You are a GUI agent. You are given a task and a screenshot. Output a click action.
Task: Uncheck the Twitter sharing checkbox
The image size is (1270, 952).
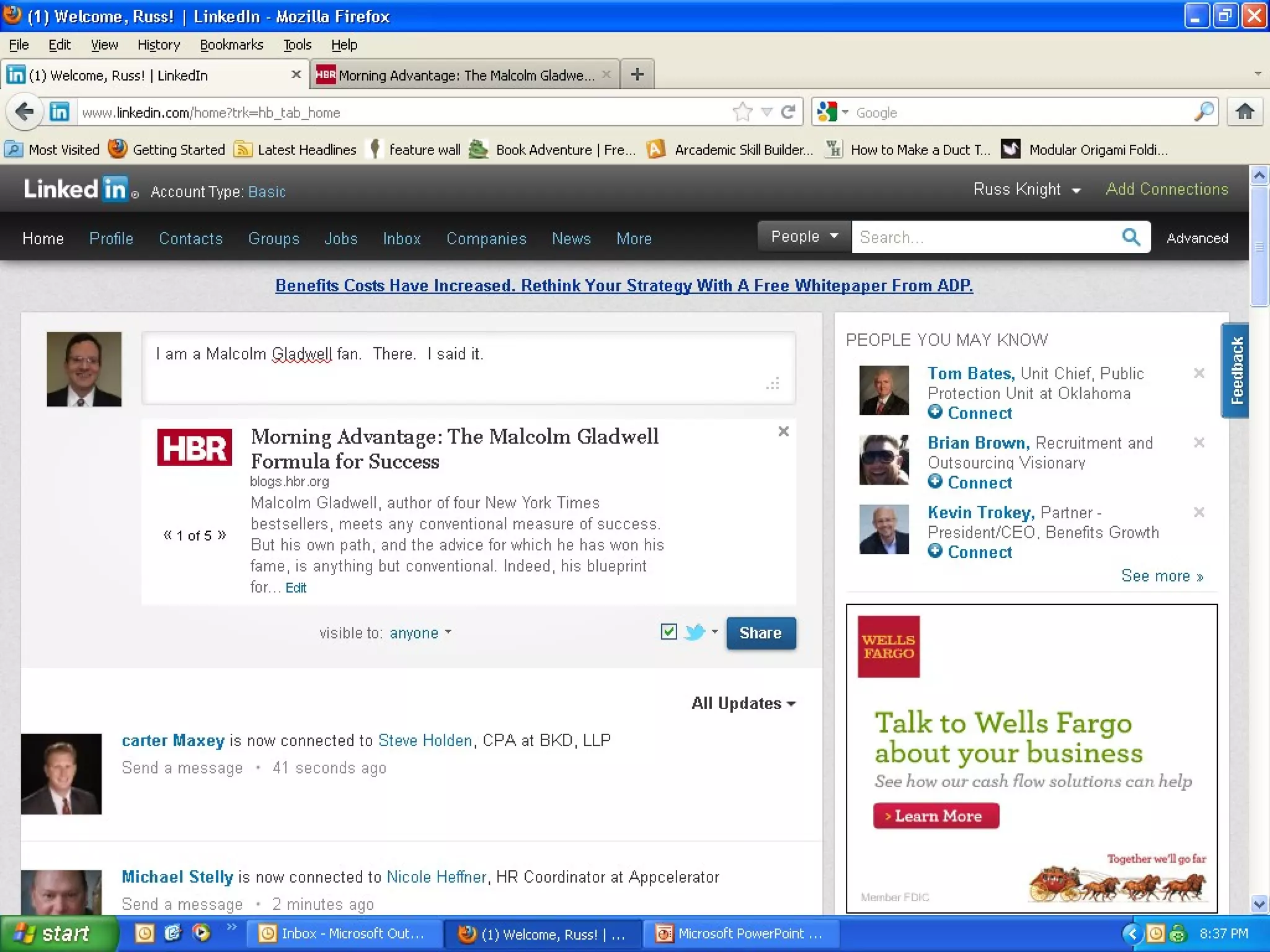(x=668, y=632)
